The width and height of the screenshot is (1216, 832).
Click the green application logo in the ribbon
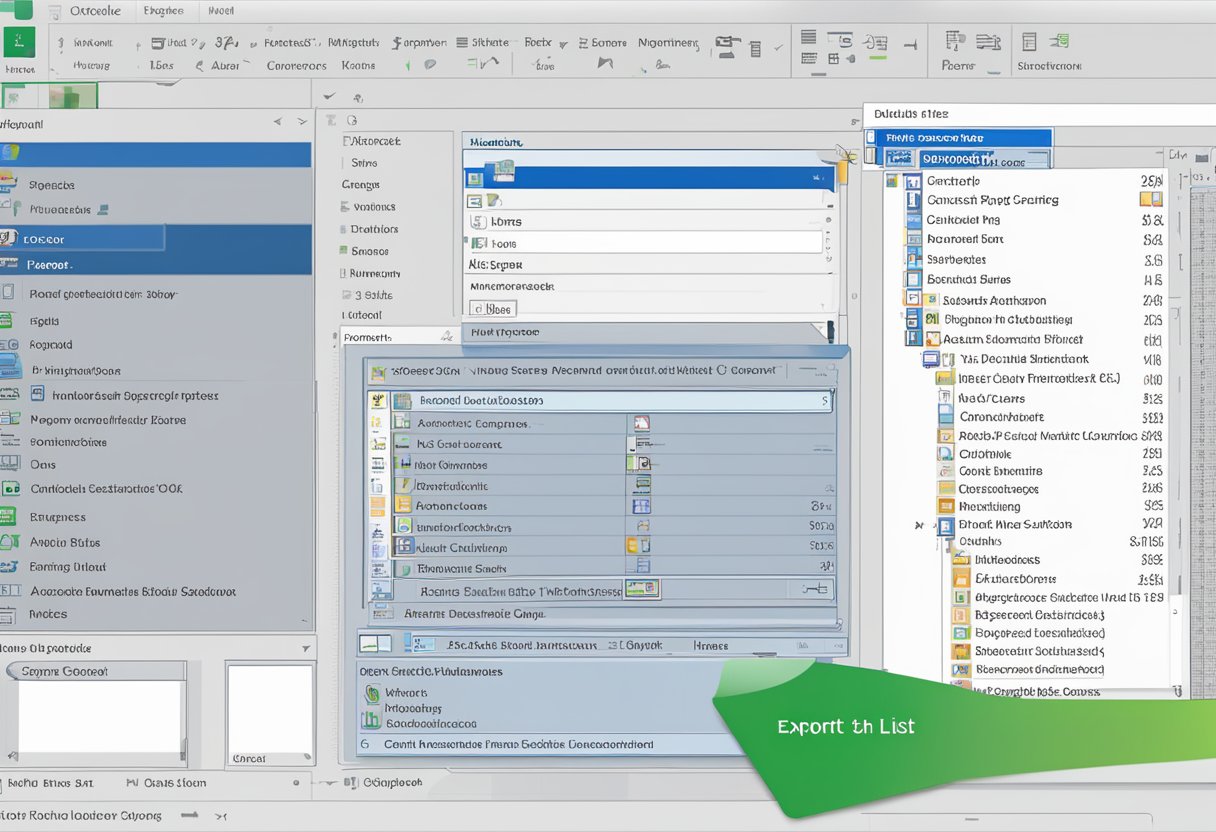point(19,42)
